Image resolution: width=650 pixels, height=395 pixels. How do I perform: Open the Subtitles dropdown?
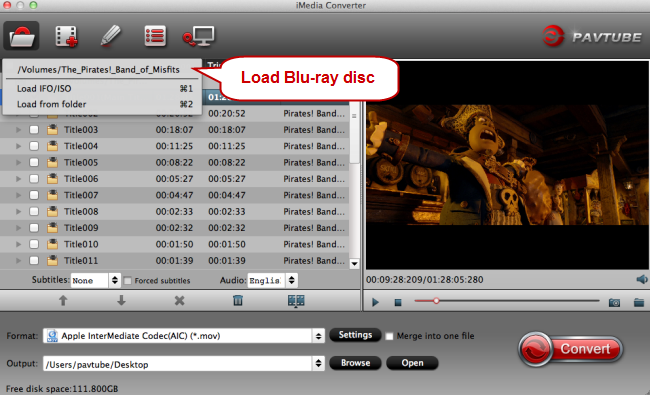(95, 281)
